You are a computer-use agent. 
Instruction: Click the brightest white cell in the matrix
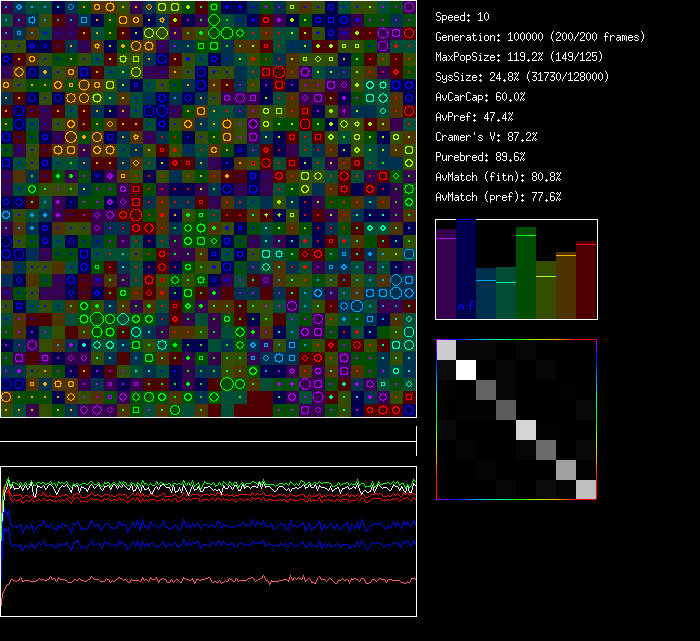tap(466, 369)
